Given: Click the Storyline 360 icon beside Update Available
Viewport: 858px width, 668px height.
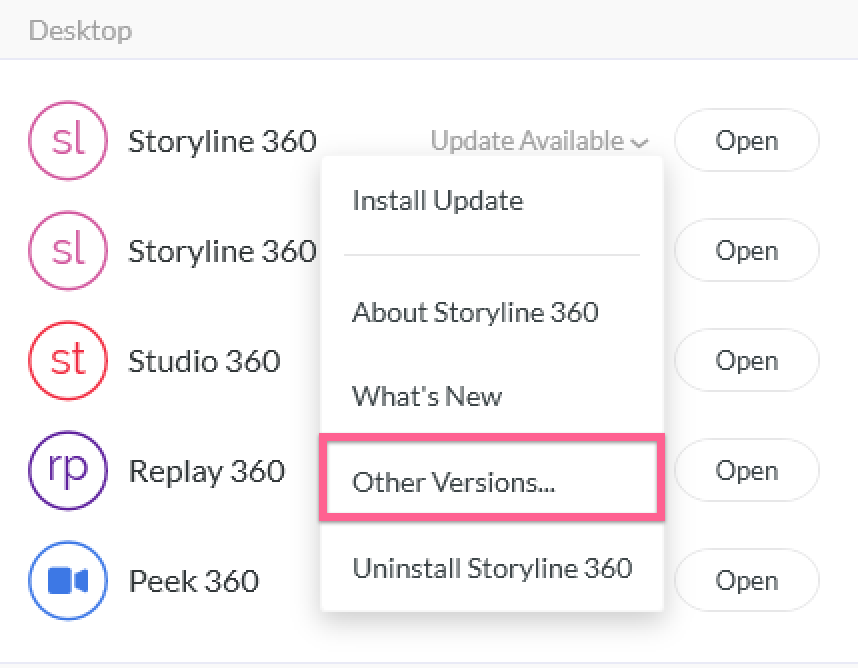Looking at the screenshot, I should (x=68, y=141).
